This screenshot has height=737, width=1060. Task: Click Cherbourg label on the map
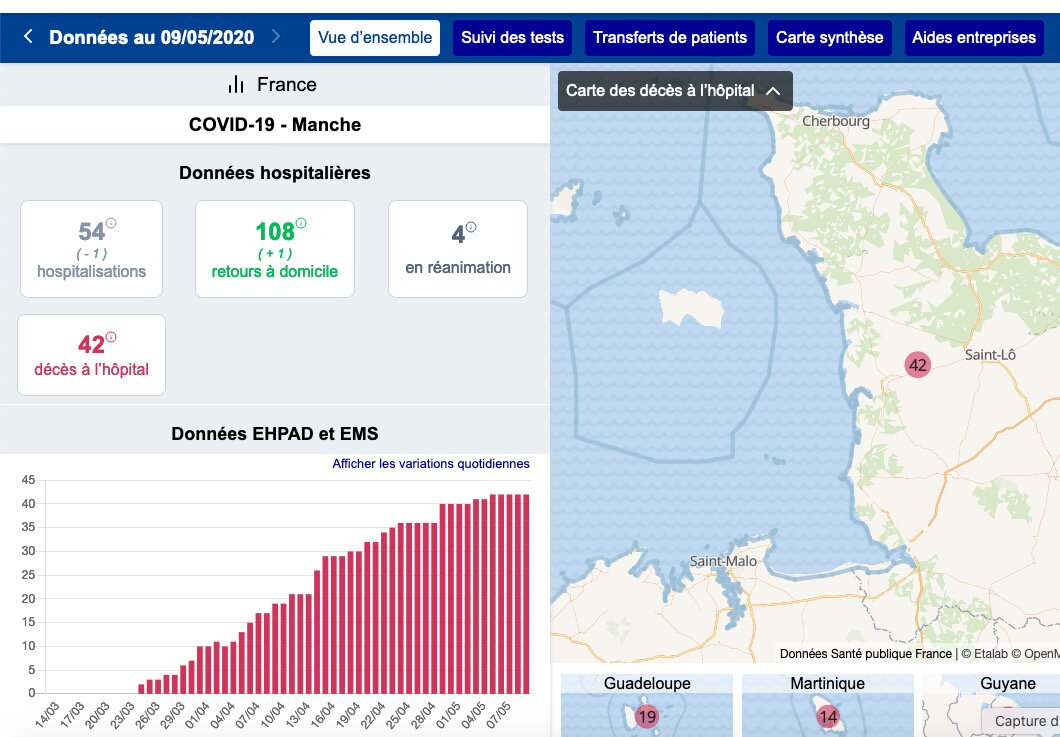pyautogui.click(x=836, y=121)
